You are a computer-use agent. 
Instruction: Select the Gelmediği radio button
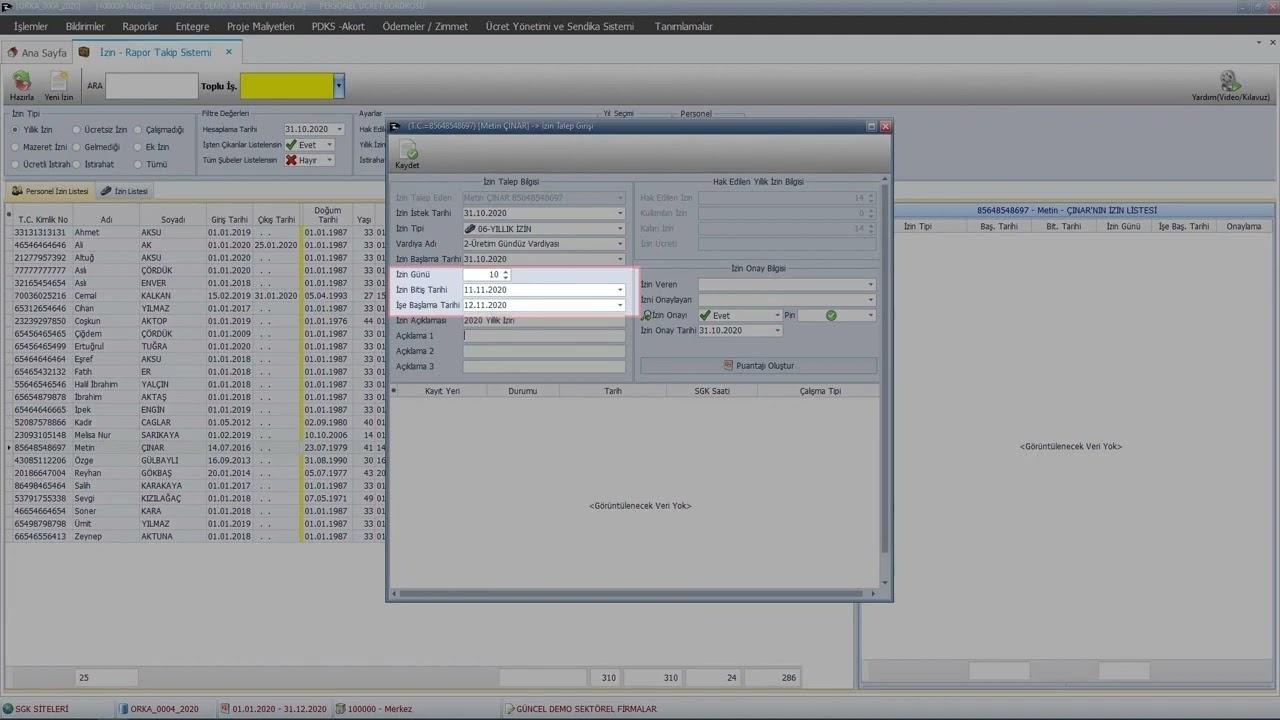point(76,147)
